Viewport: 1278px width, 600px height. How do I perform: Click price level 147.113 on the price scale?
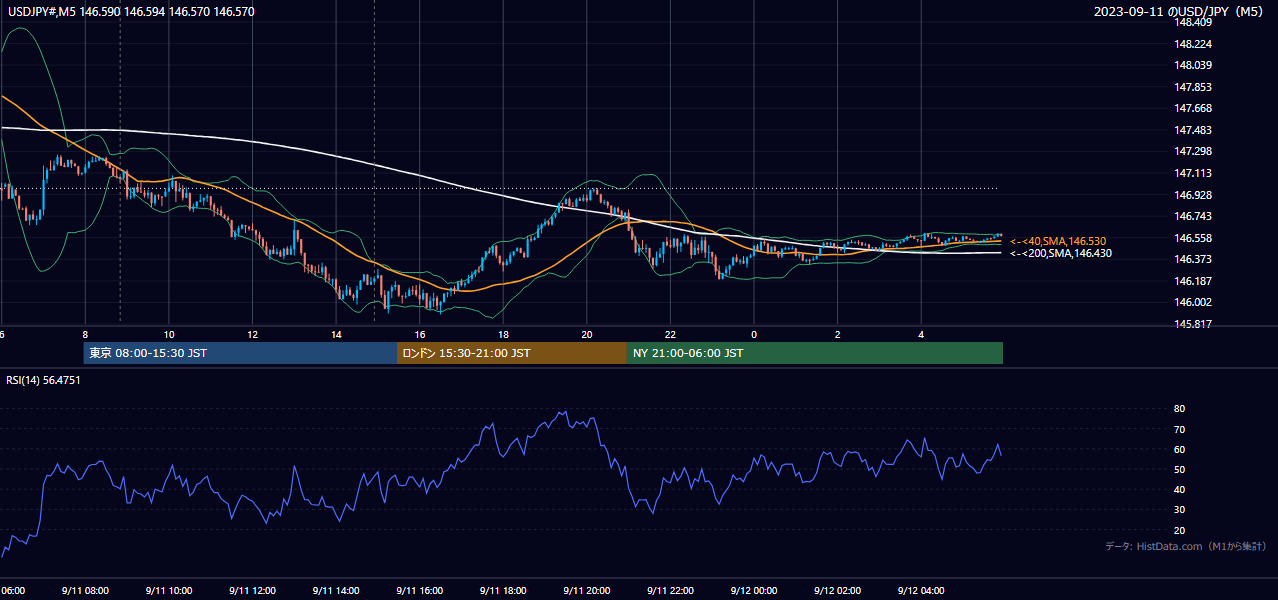tap(1194, 173)
